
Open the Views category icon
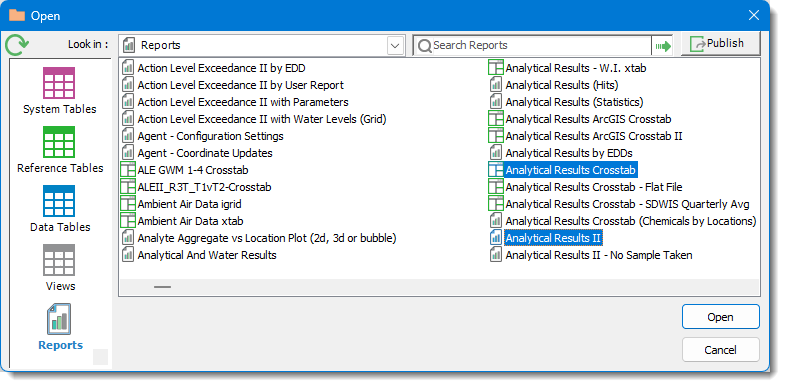59,260
